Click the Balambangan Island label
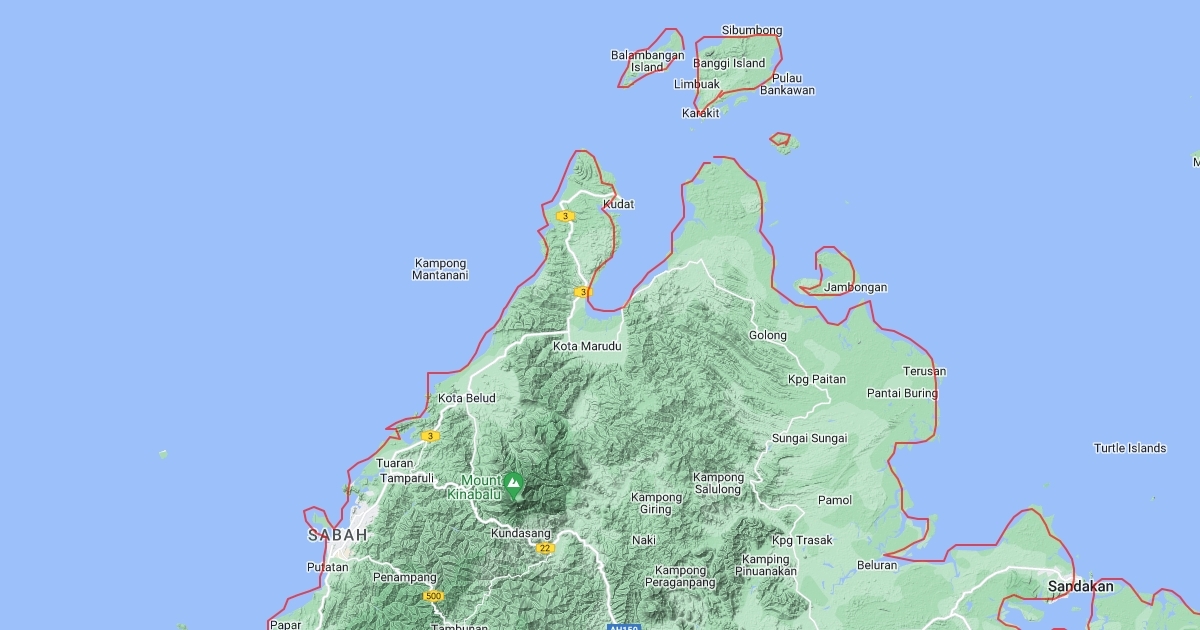This screenshot has width=1200, height=630. [x=647, y=61]
